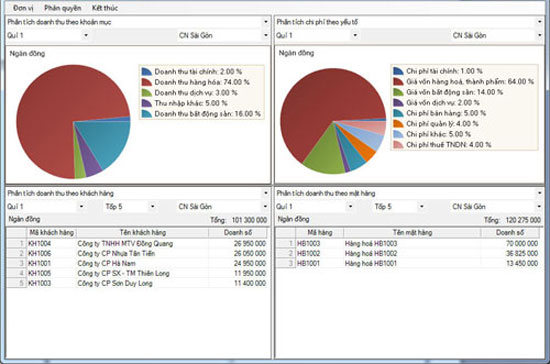This screenshot has height=364, width=550.
Task: Open the Đơn vị menu
Action: click(x=23, y=8)
